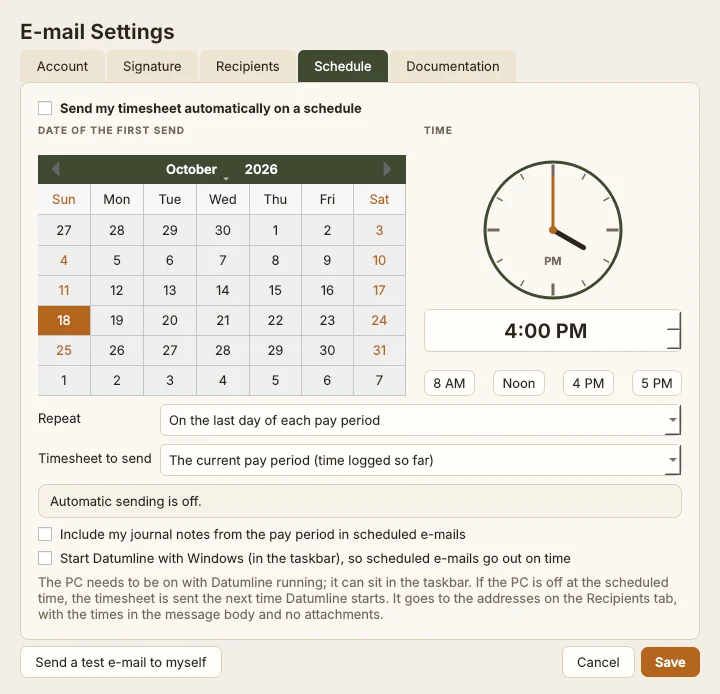This screenshot has width=720, height=694.
Task: Switch to the Account tab
Action: pos(62,66)
